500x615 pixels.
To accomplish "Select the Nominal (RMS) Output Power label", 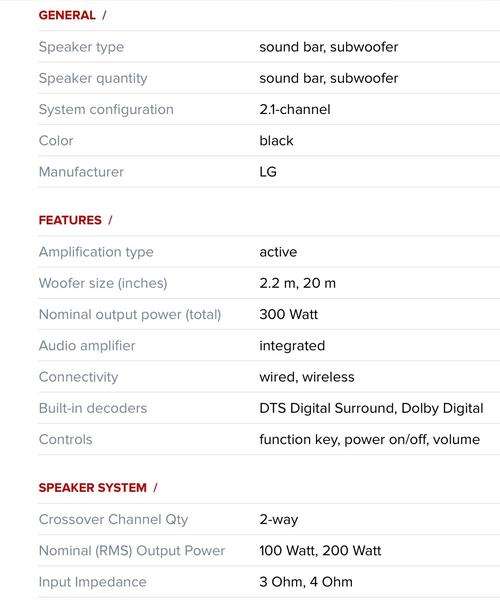I will 132,551.
